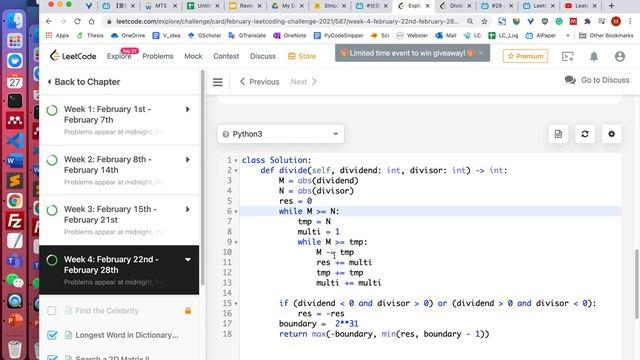Toggle the Find the Celebrity checkbox
This screenshot has height=360, width=640.
52,311
